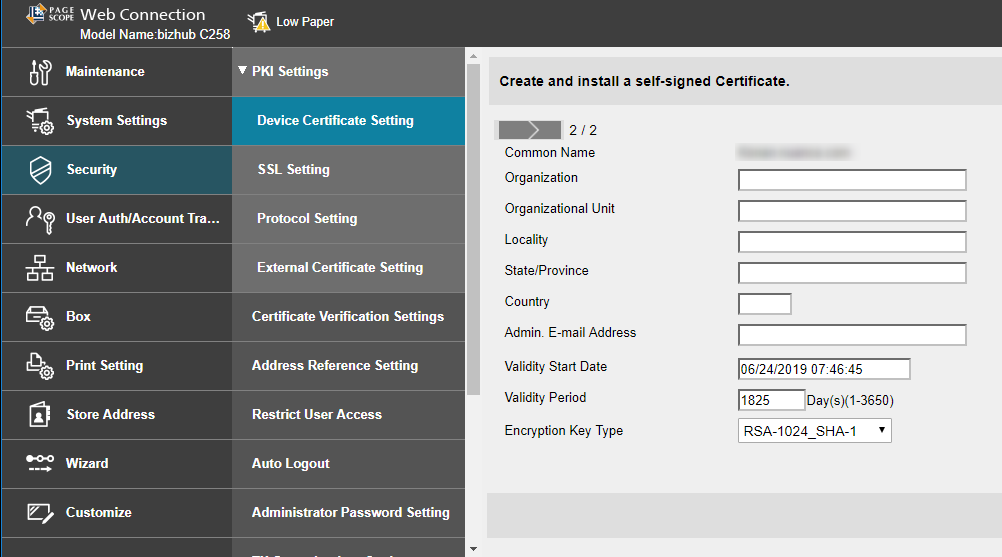Click the System Settings gear icon

click(40, 121)
